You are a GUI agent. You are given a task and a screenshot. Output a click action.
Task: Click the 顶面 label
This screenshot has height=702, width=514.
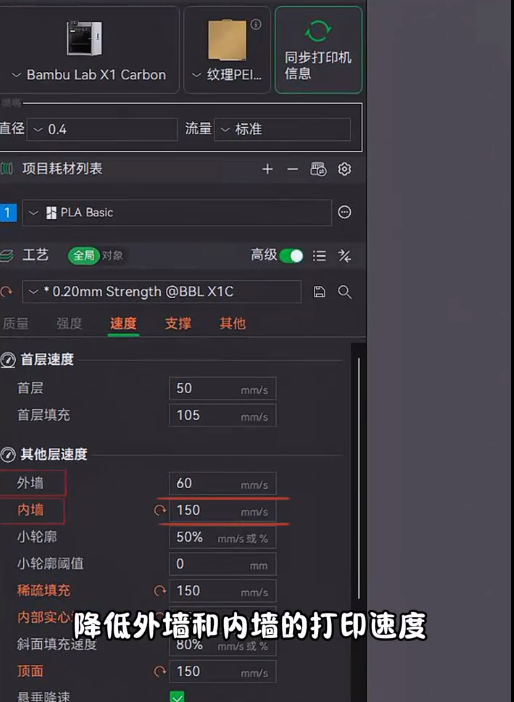coord(30,672)
